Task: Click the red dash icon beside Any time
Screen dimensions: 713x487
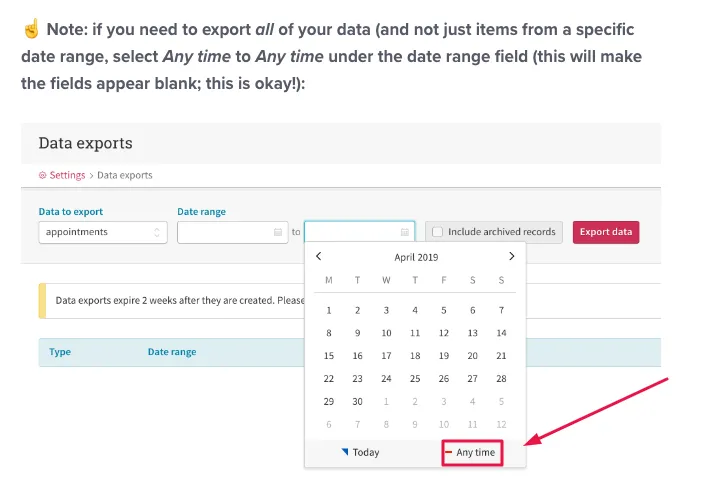Action: pos(448,452)
